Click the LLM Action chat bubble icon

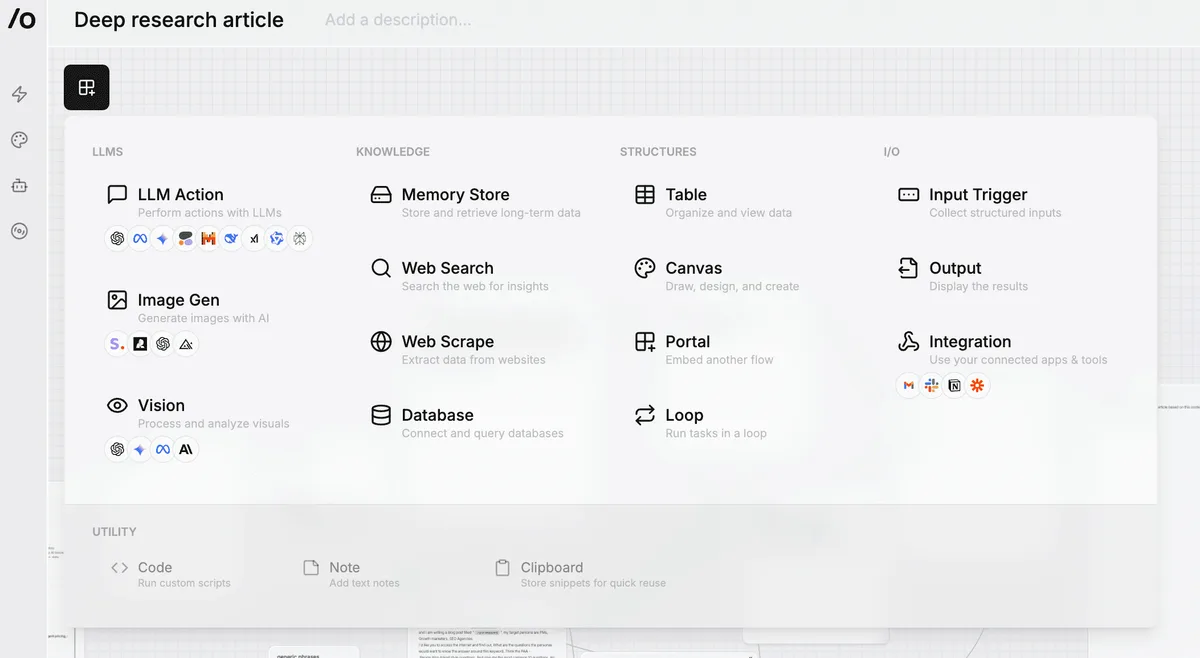117,194
